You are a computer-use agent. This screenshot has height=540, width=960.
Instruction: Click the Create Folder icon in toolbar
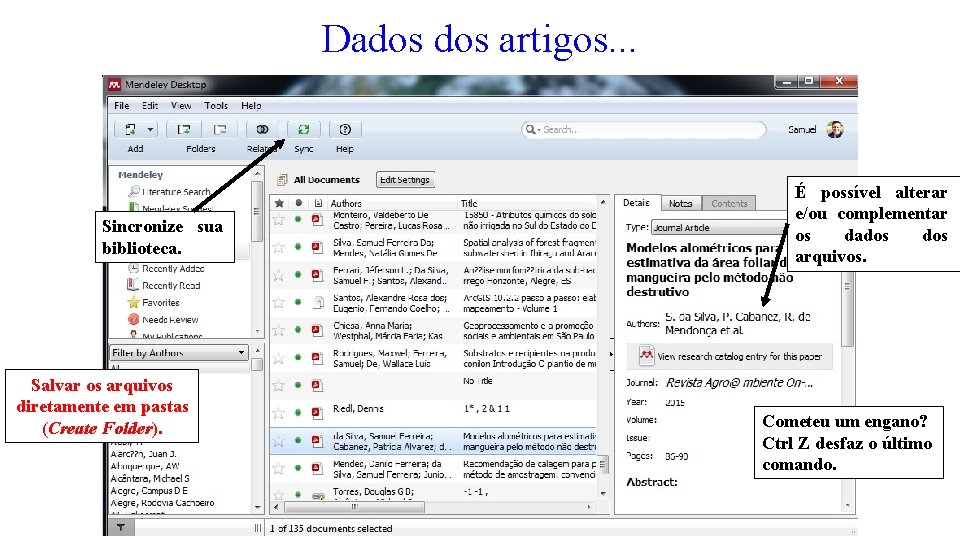[184, 129]
